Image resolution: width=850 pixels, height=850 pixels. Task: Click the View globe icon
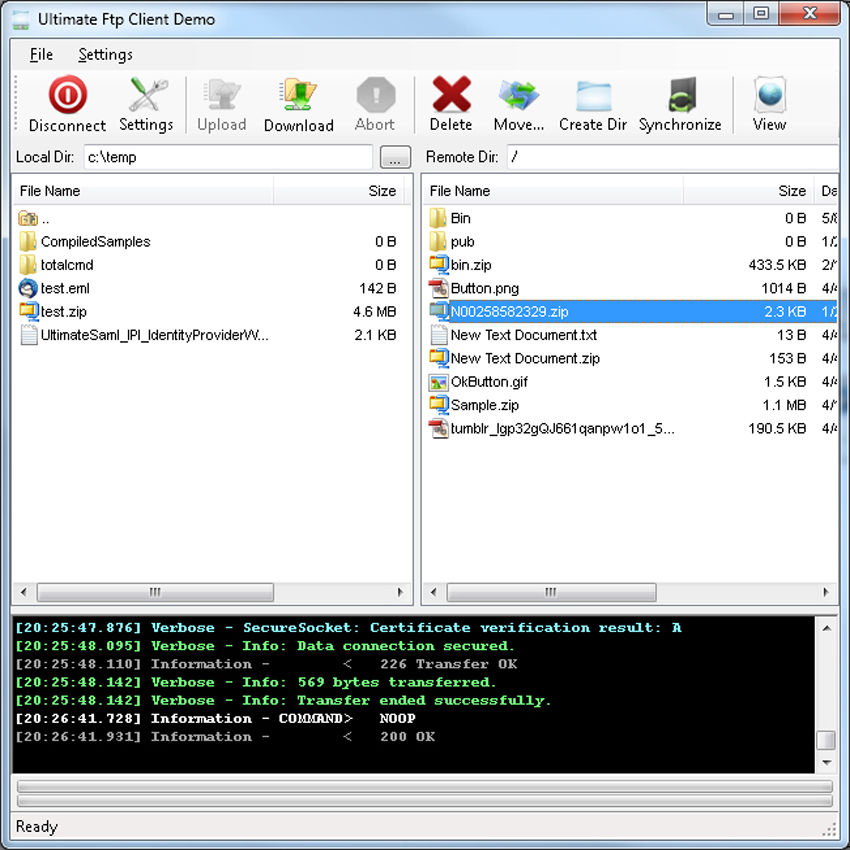coord(770,95)
